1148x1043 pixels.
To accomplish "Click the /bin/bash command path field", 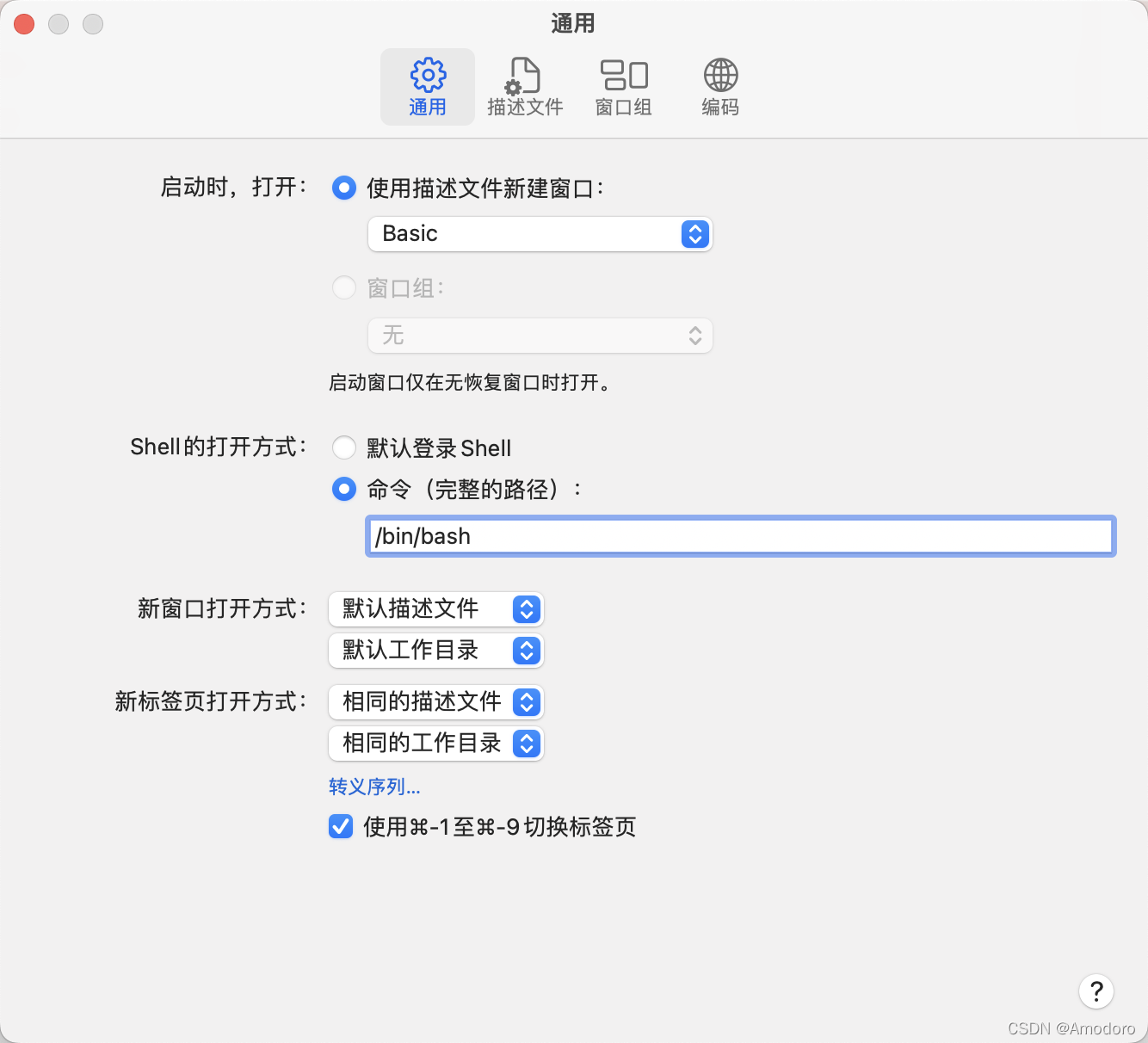I will click(741, 536).
